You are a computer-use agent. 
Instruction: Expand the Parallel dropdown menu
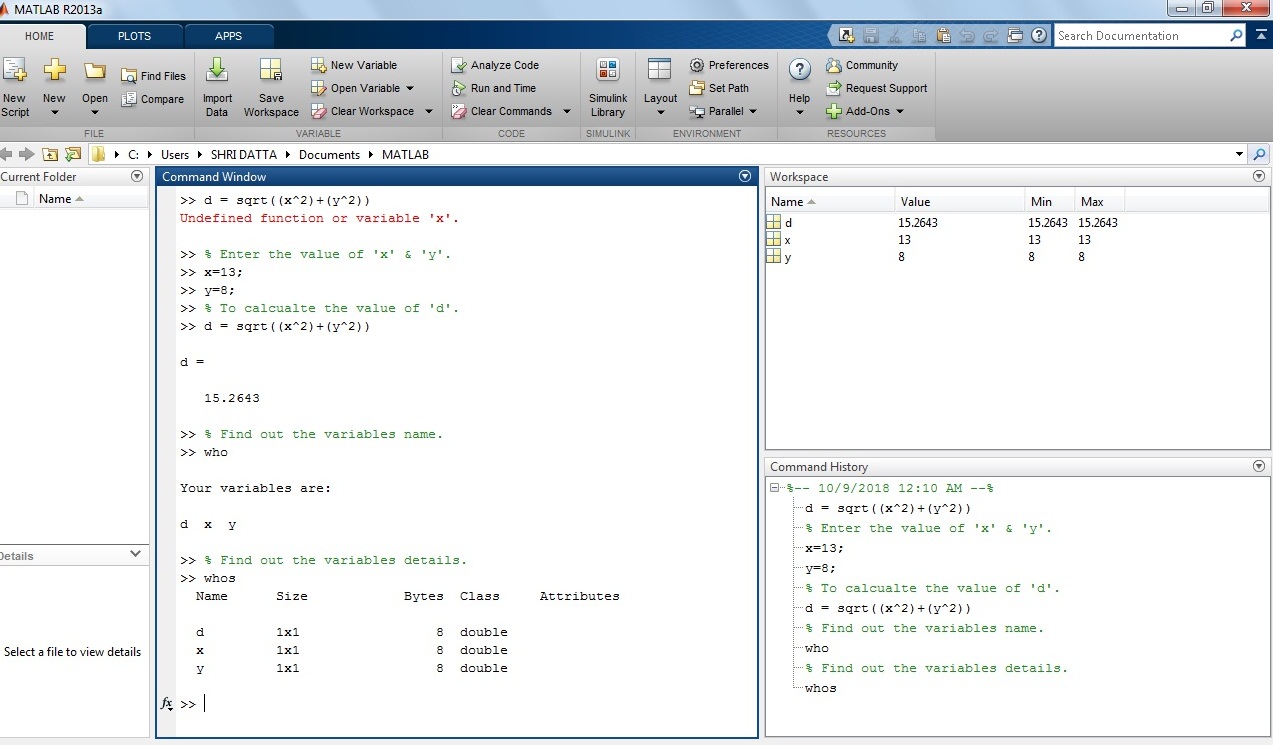point(753,111)
